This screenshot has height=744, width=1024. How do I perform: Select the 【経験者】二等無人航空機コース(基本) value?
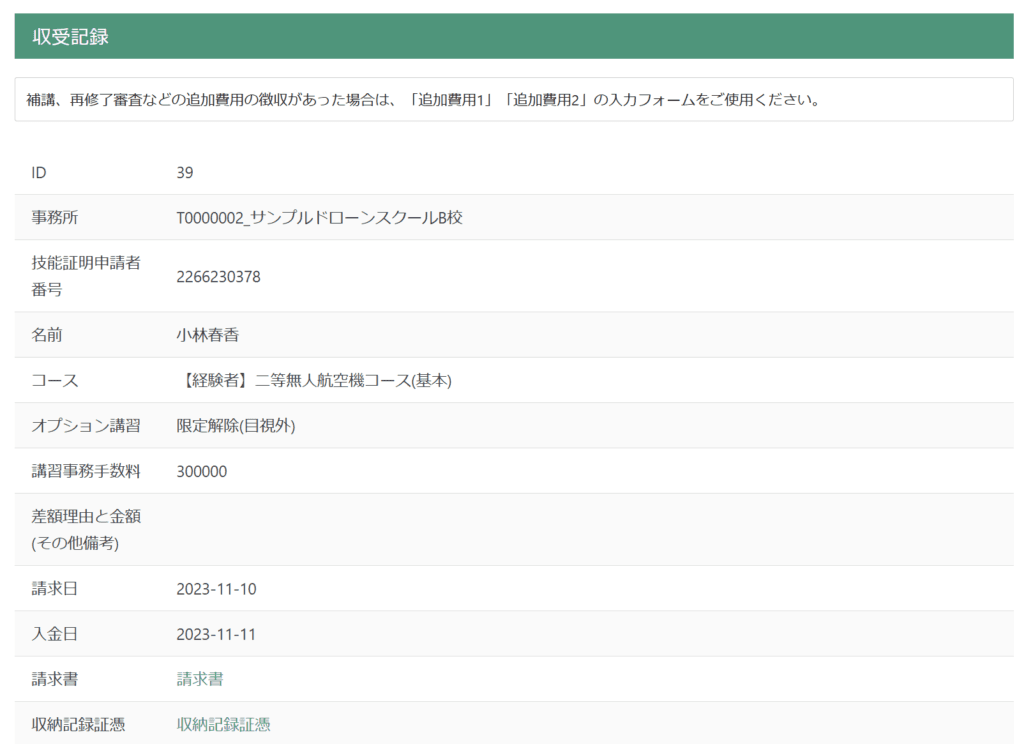pos(314,380)
